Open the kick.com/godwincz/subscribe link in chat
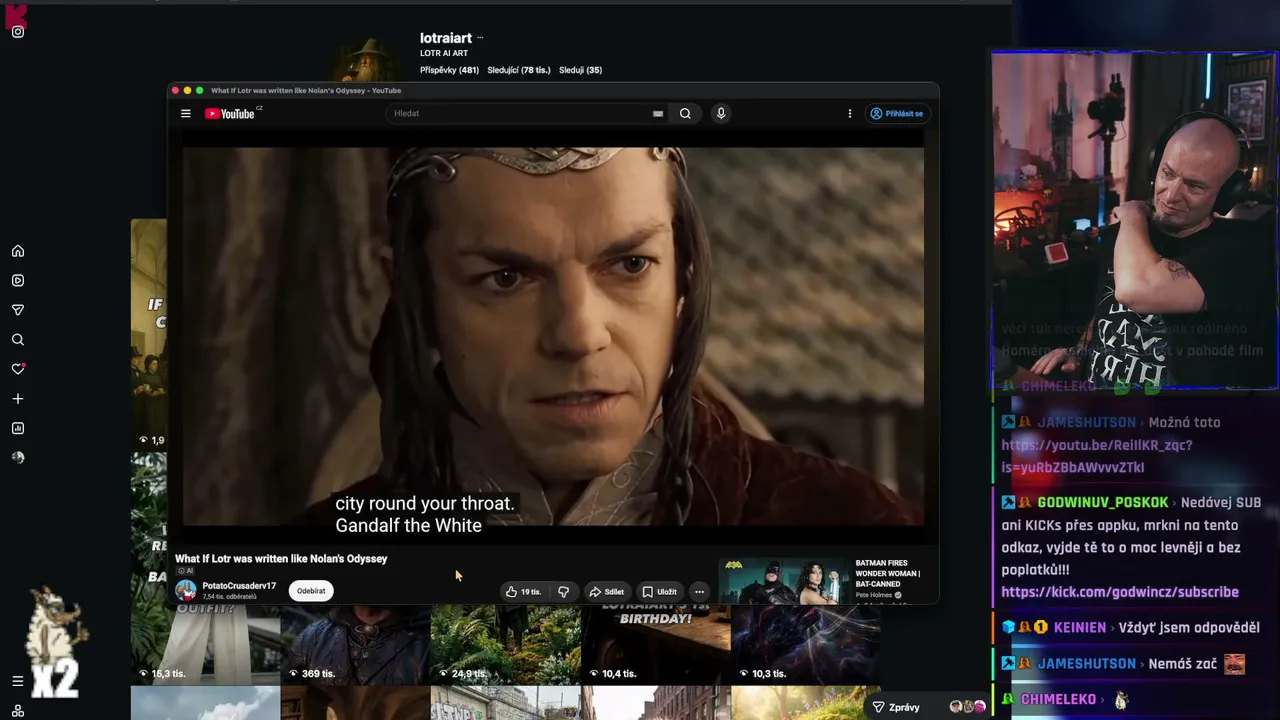The width and height of the screenshot is (1280, 720). [1120, 592]
